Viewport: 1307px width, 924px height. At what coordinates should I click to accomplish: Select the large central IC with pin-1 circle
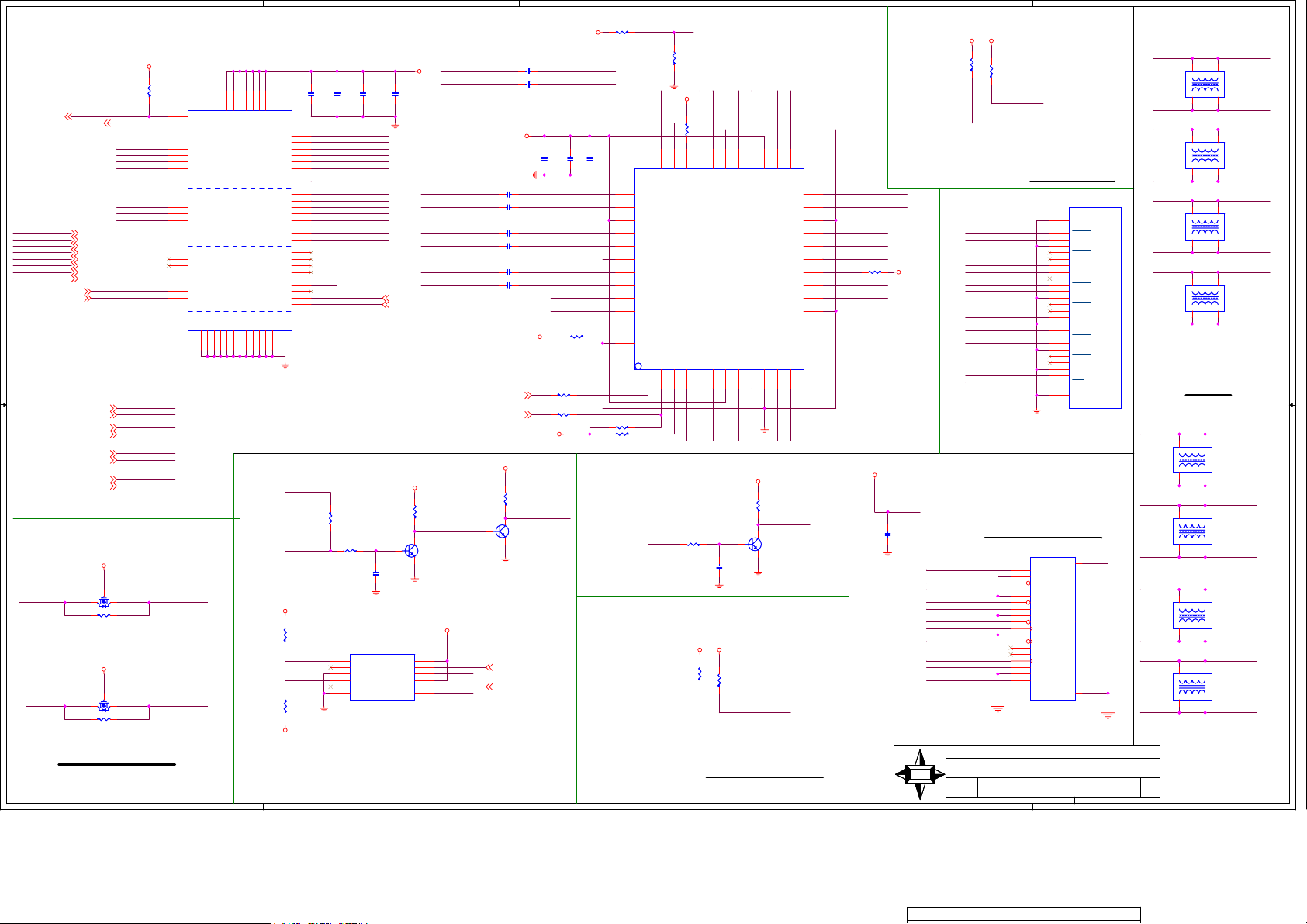click(x=719, y=269)
